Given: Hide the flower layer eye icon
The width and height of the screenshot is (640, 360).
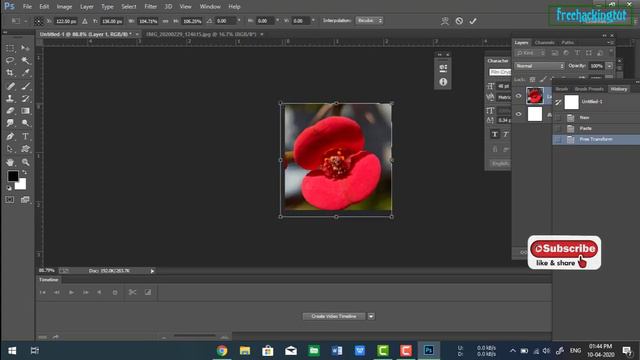Looking at the screenshot, I should point(518,96).
